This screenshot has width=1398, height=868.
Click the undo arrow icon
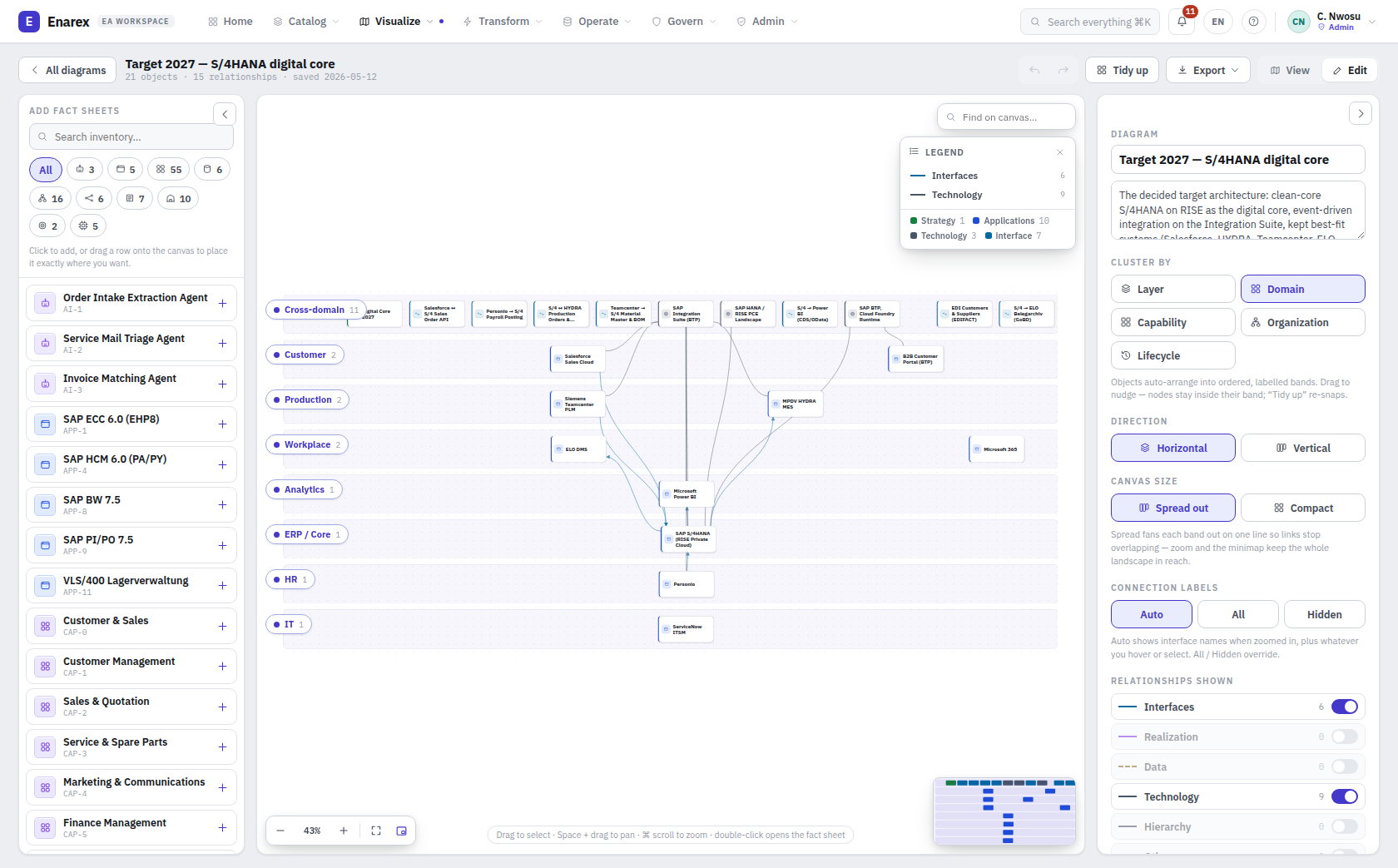coord(1034,70)
